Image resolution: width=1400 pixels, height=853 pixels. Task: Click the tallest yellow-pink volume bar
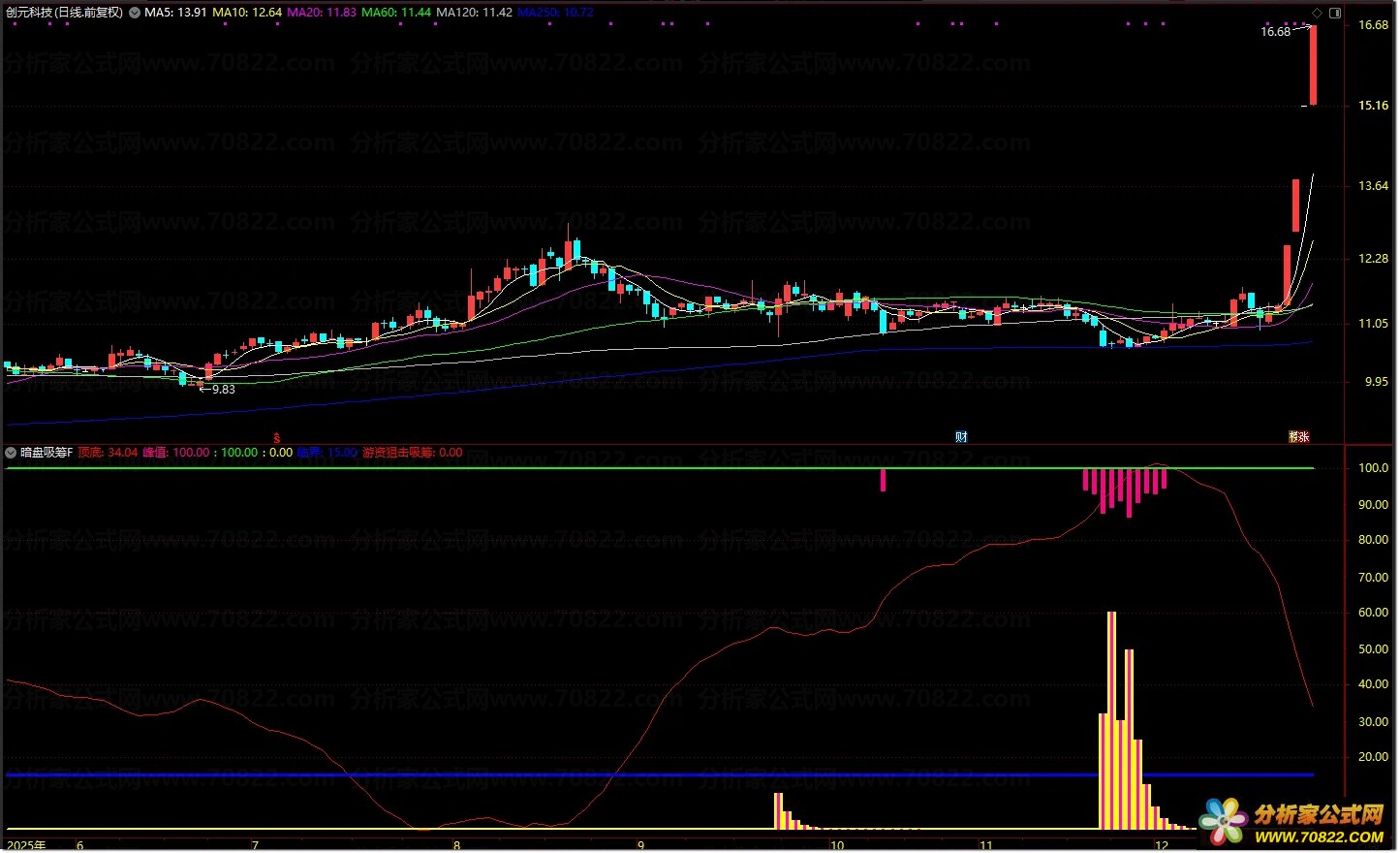(x=1111, y=719)
